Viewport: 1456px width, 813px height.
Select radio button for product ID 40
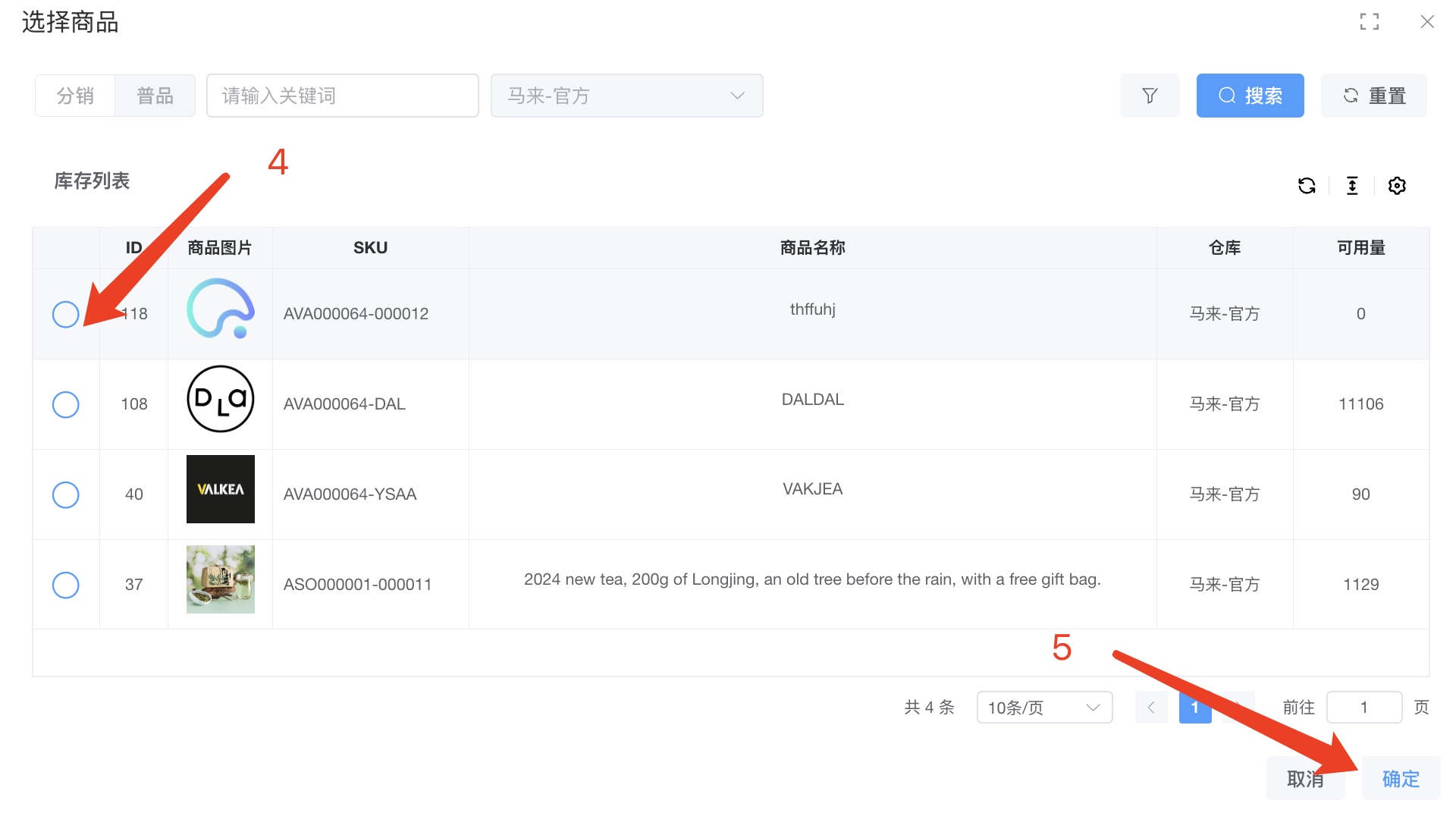[66, 494]
